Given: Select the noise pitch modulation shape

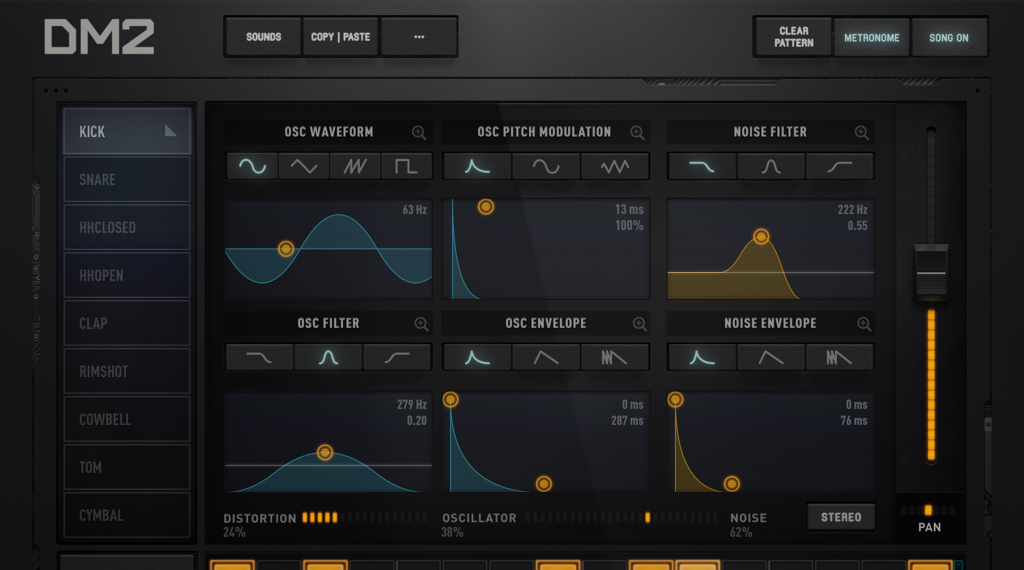Looking at the screenshot, I should (614, 166).
